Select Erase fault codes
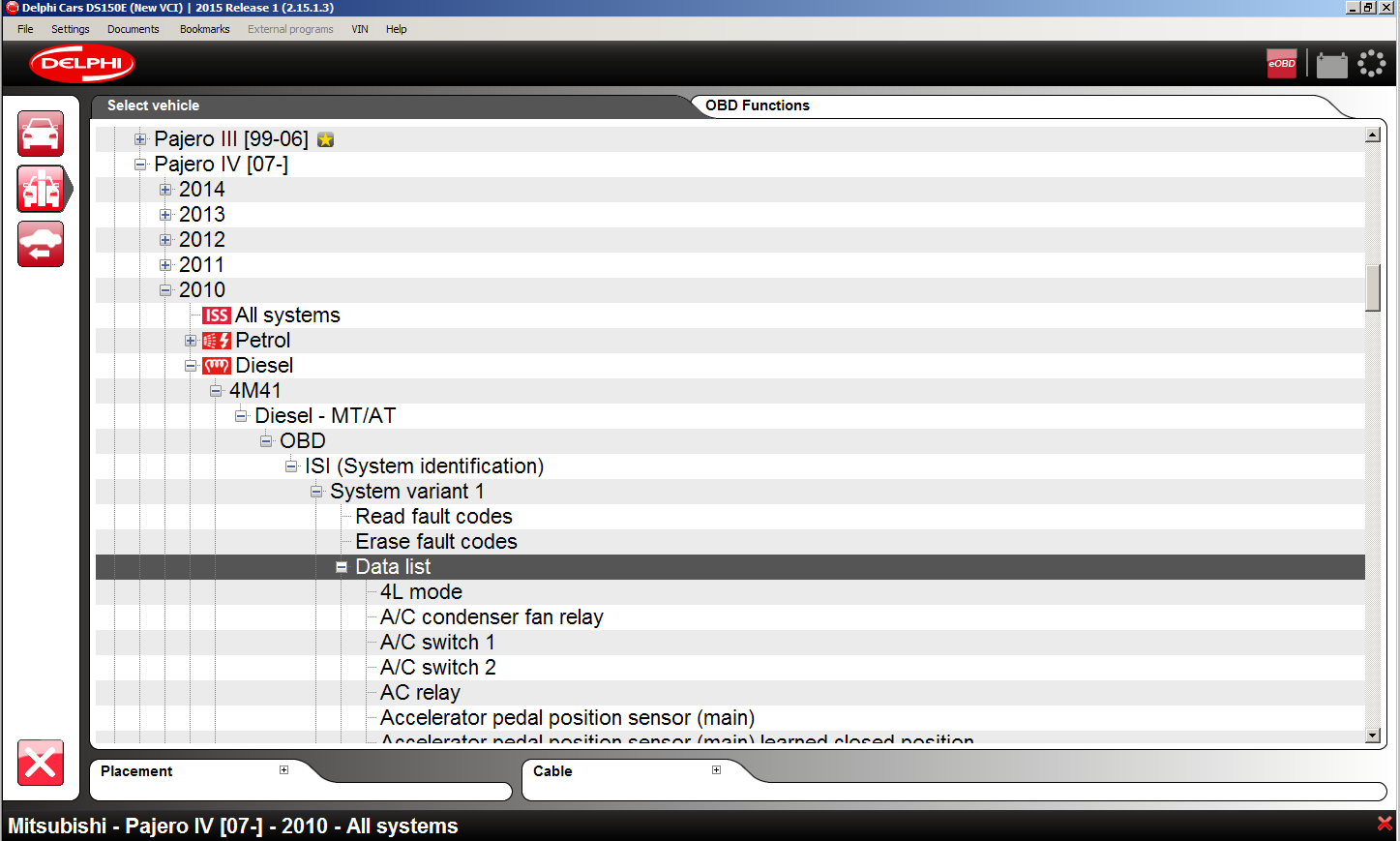The width and height of the screenshot is (1400, 841). (436, 542)
